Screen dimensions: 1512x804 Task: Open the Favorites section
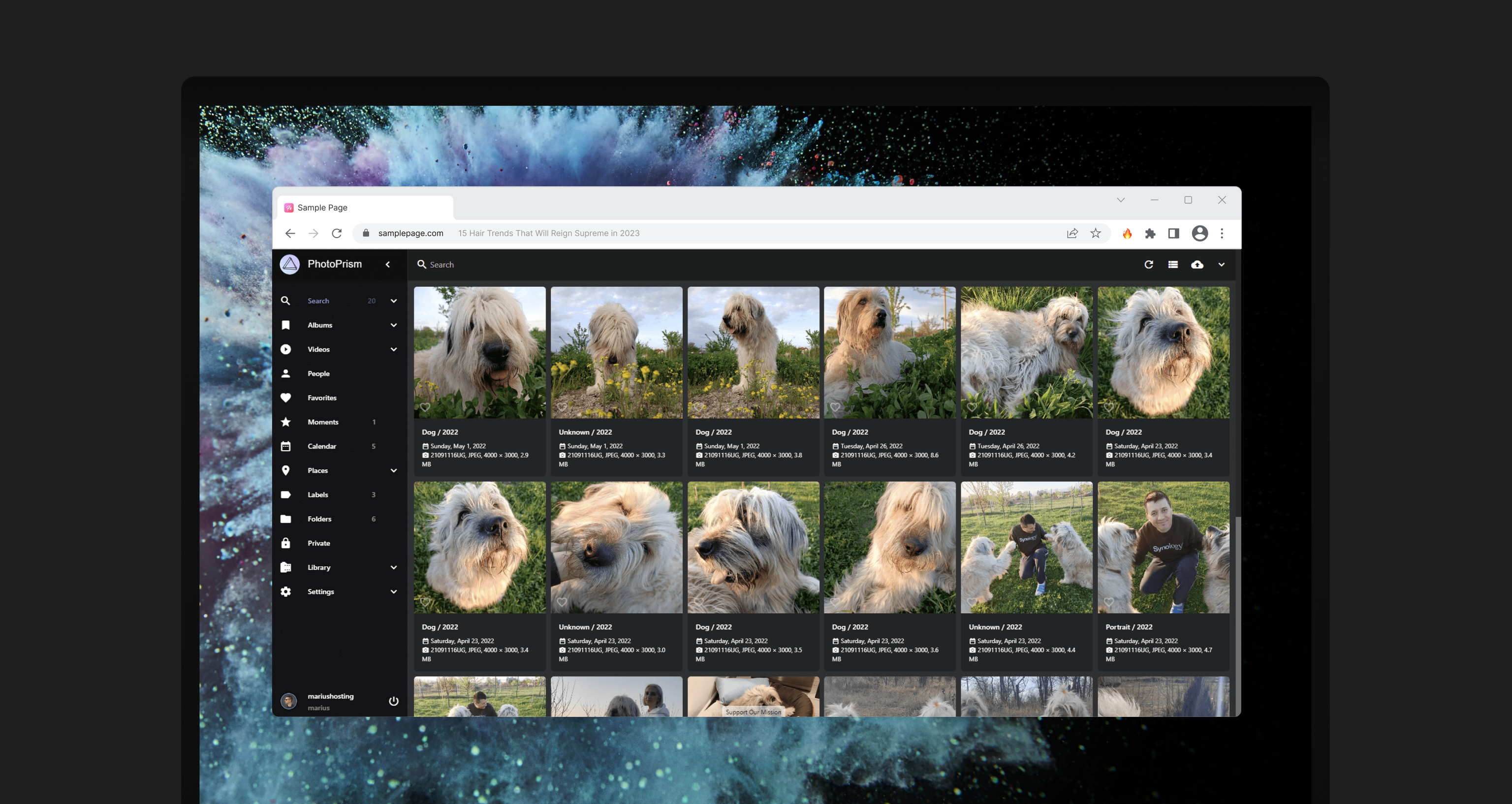click(322, 397)
